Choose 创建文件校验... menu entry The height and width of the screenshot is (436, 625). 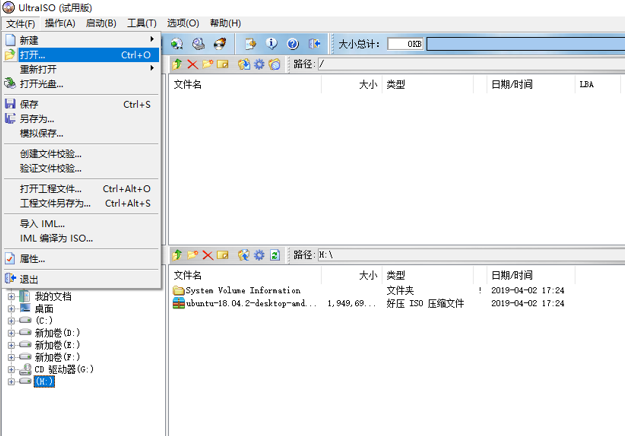82,154
